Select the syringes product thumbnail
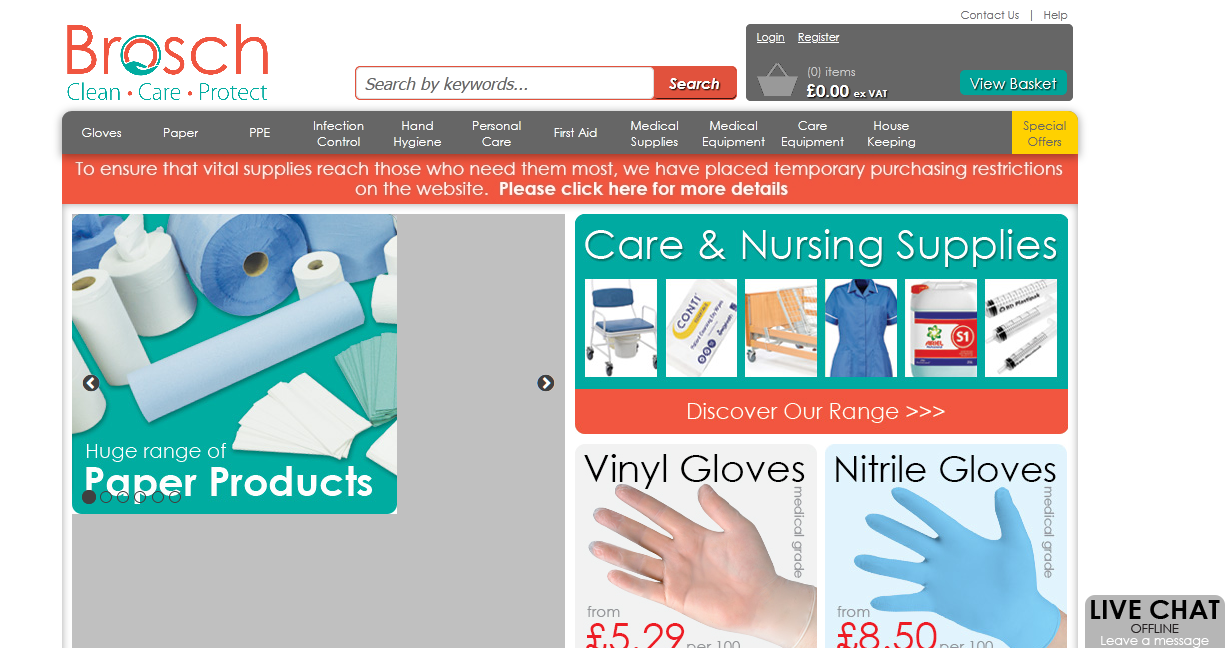This screenshot has height=648, width=1228. click(x=1021, y=328)
